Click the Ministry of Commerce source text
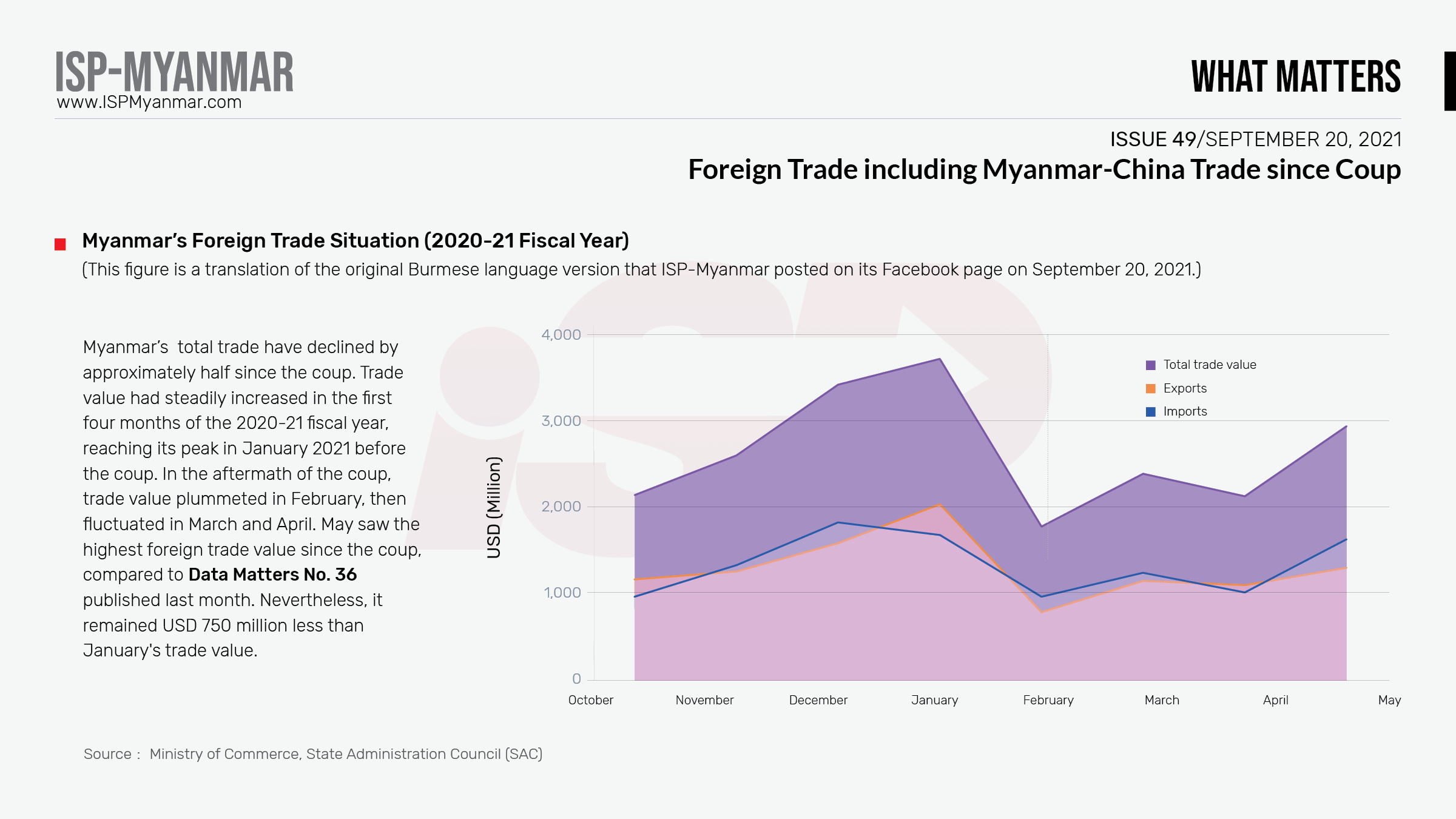Screen dimensions: 1456x819 [x=346, y=754]
